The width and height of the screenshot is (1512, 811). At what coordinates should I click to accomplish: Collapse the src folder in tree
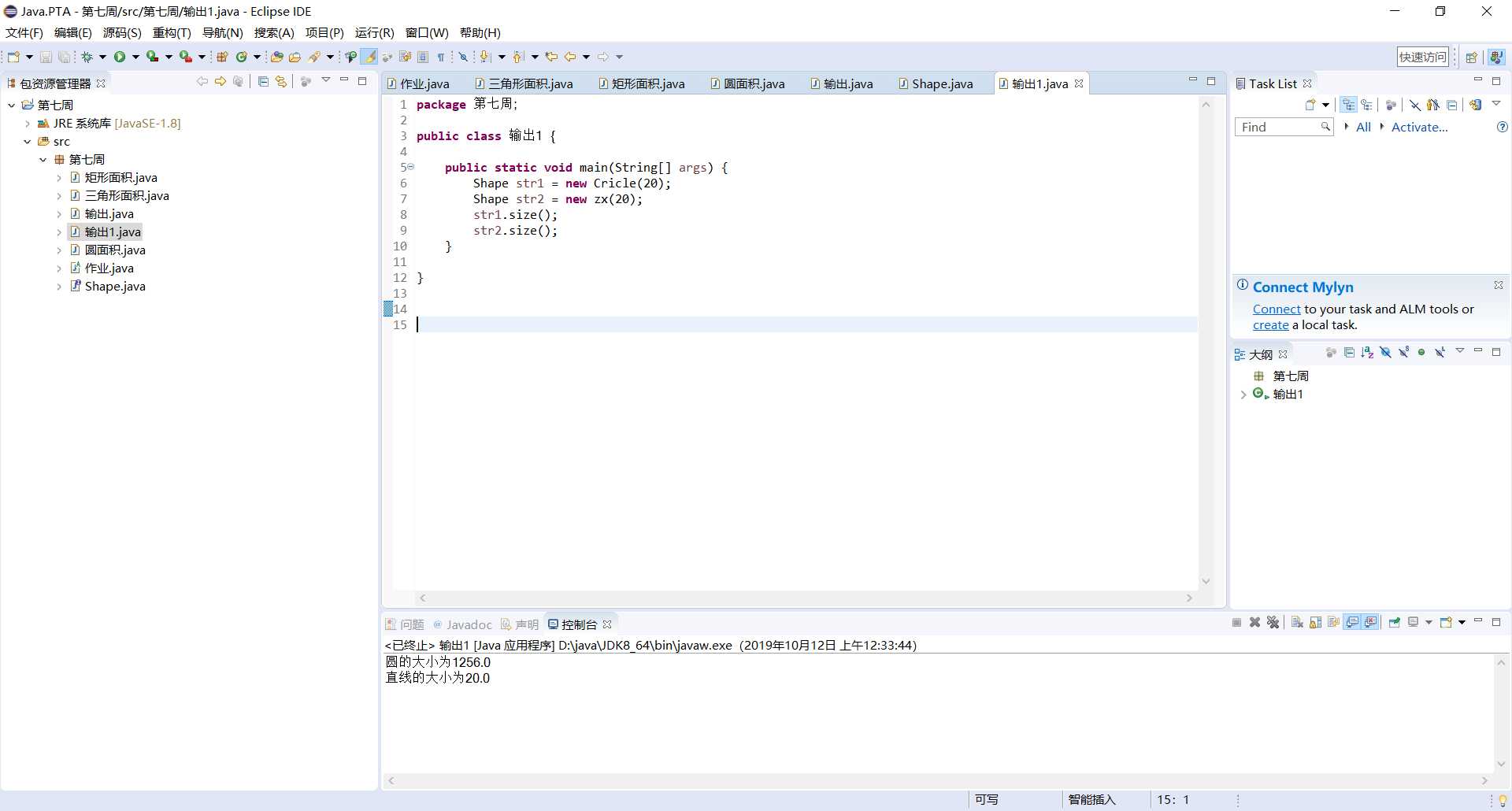[28, 142]
